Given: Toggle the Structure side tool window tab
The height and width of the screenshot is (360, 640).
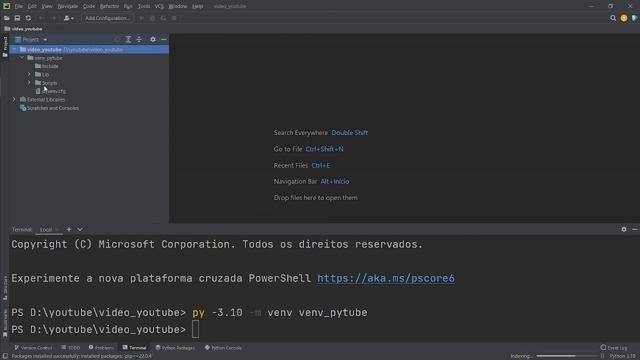Looking at the screenshot, I should tap(5, 288).
